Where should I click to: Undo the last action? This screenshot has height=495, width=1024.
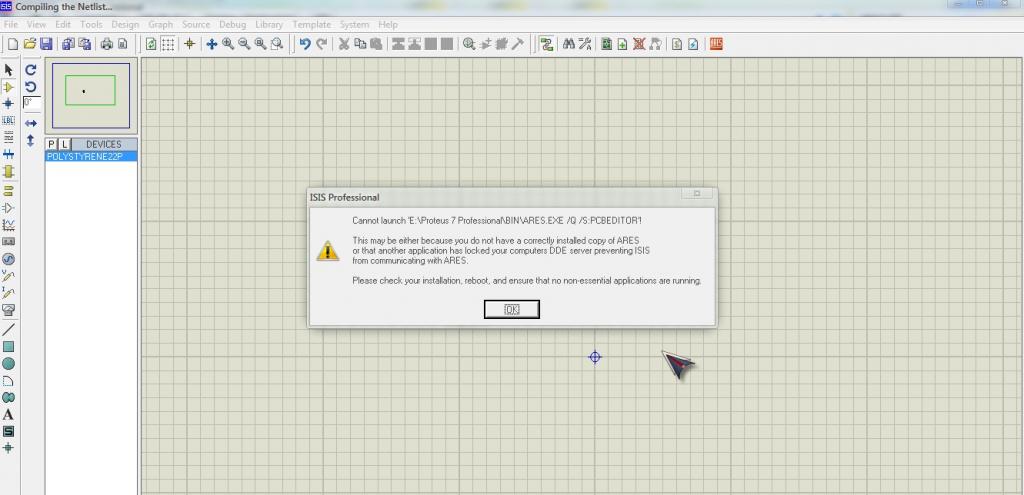point(305,44)
